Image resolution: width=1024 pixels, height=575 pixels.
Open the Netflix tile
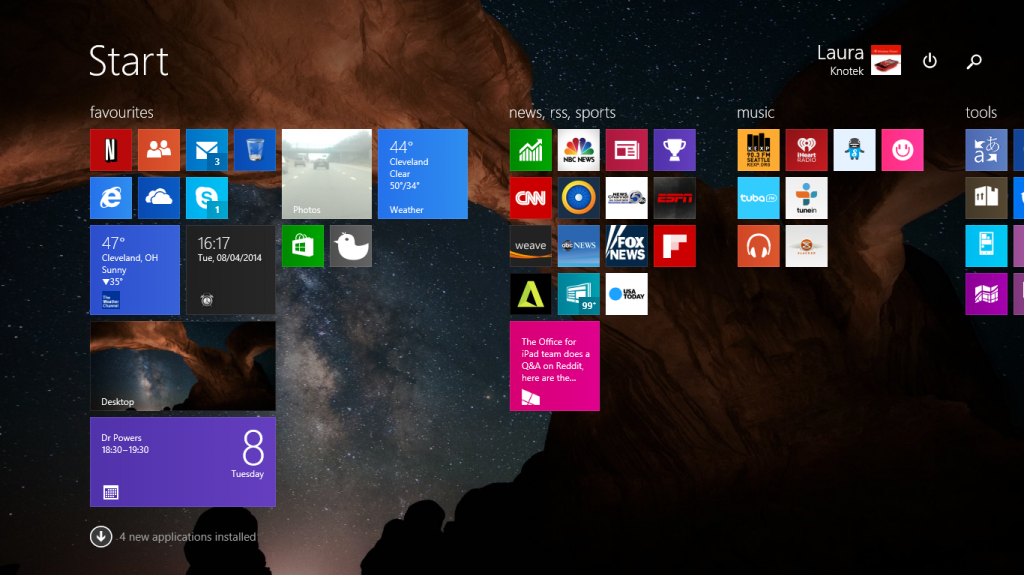pos(110,150)
